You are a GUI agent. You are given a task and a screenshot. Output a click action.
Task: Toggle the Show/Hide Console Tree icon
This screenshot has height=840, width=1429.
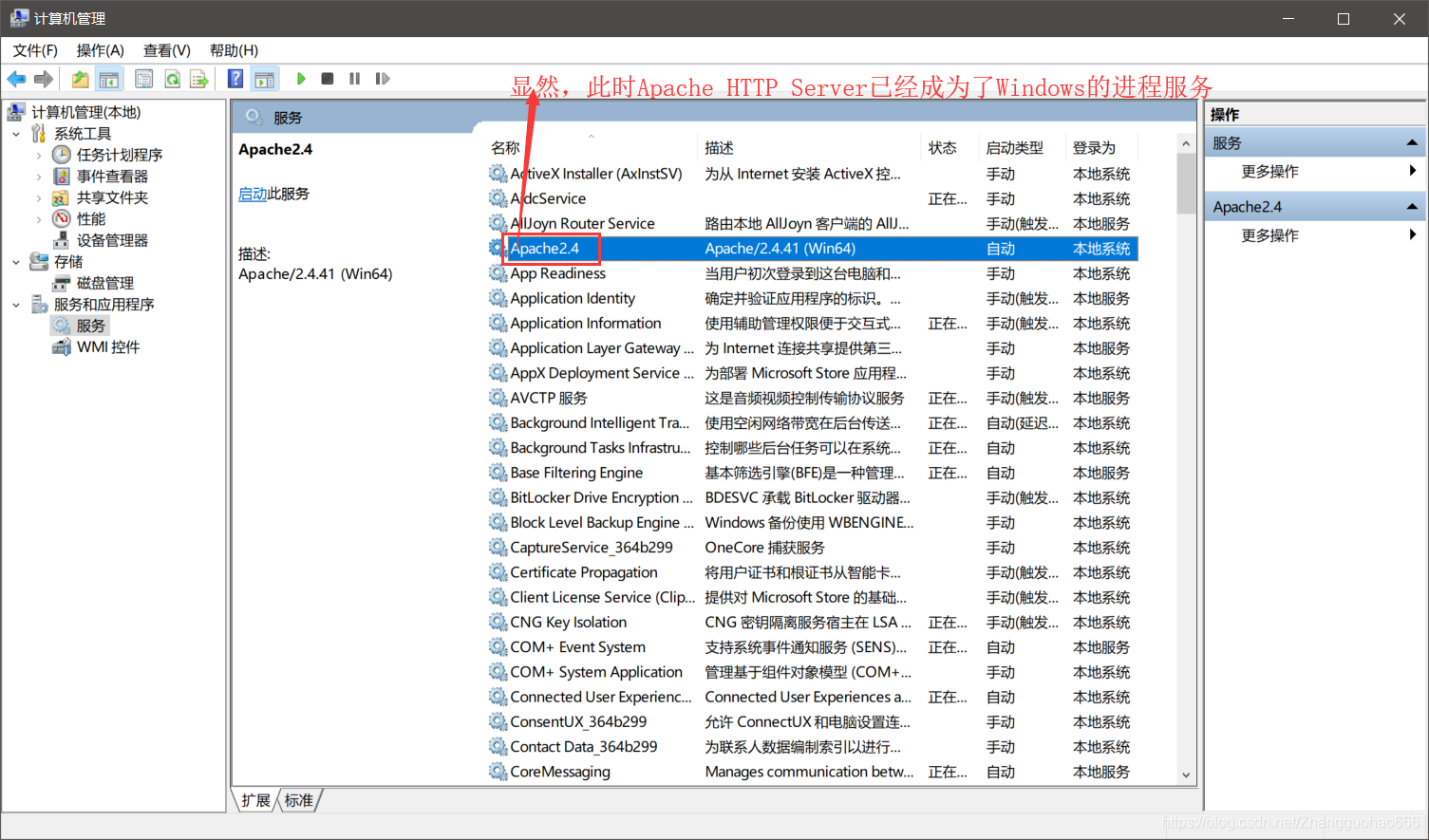pos(109,79)
